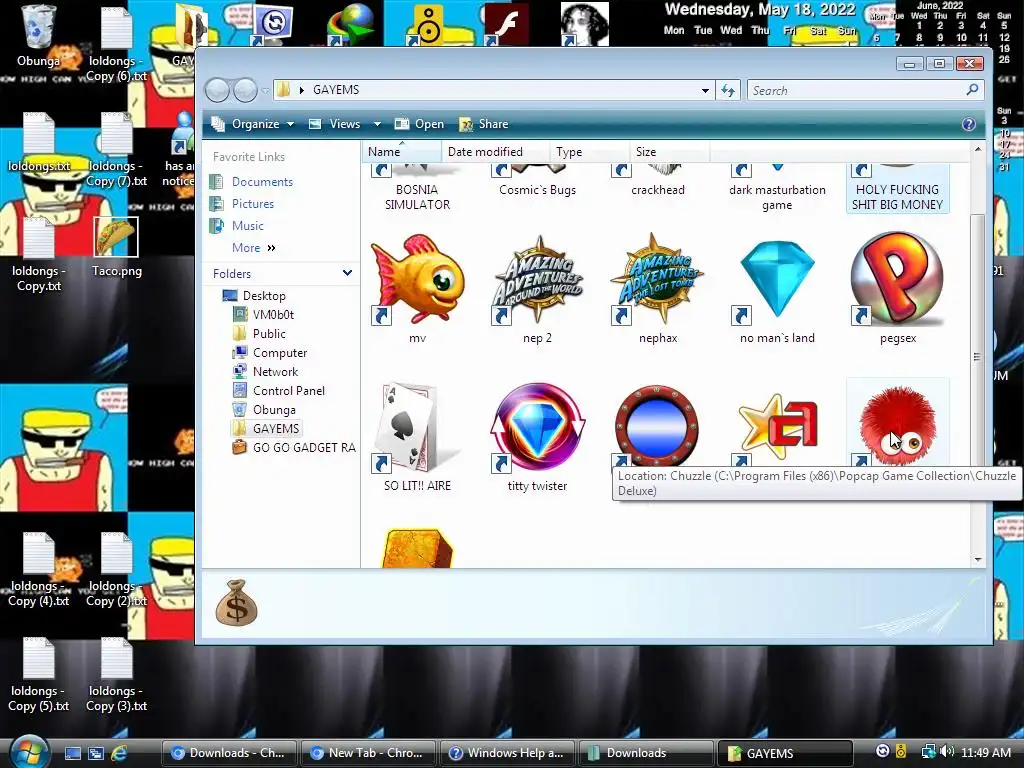Click the SO LIT!! AIRE solitaire icon
This screenshot has width=1024, height=768.
[417, 428]
